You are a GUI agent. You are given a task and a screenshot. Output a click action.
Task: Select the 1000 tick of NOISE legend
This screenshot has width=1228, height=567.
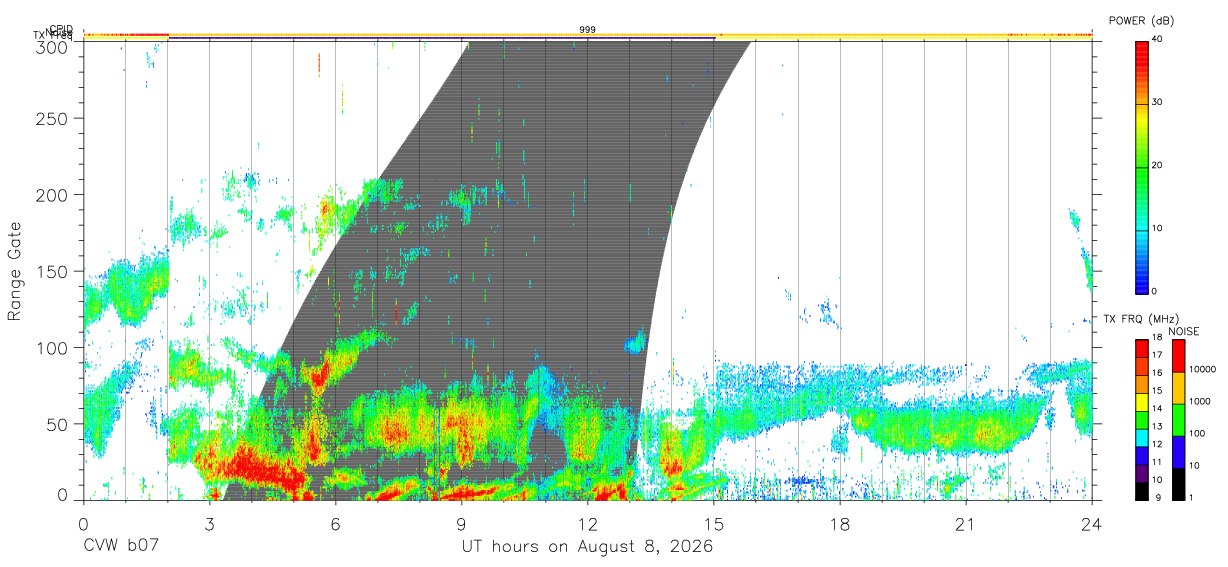[1199, 401]
